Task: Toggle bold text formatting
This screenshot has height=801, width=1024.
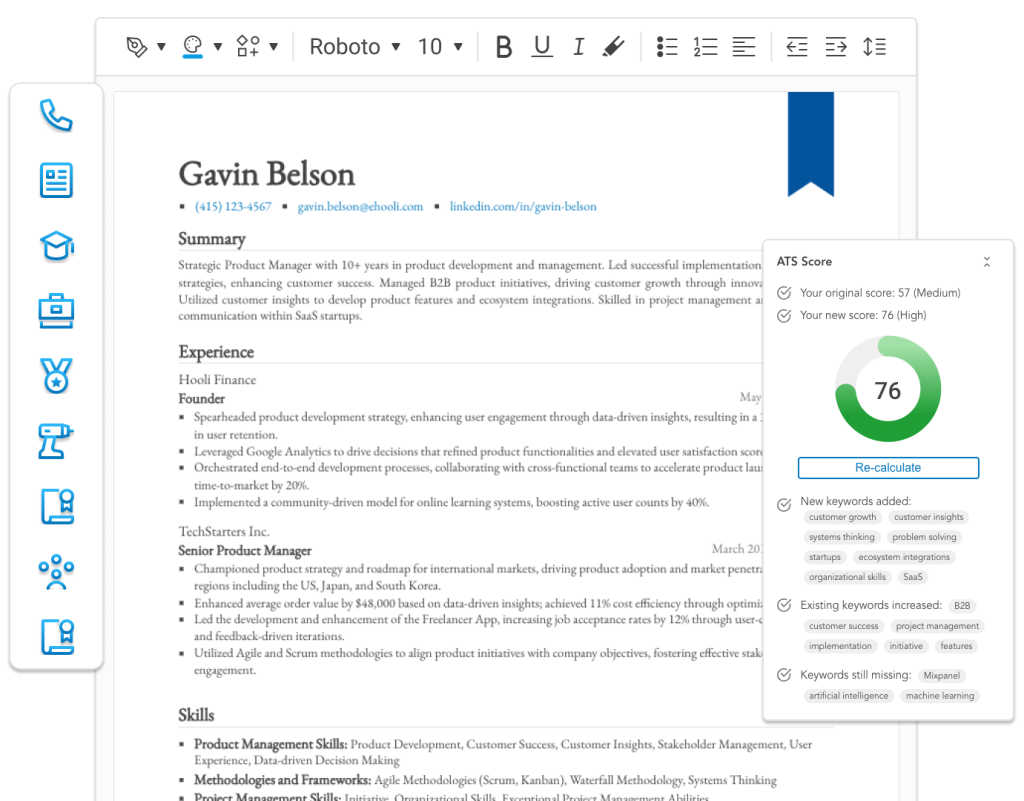Action: click(x=503, y=46)
